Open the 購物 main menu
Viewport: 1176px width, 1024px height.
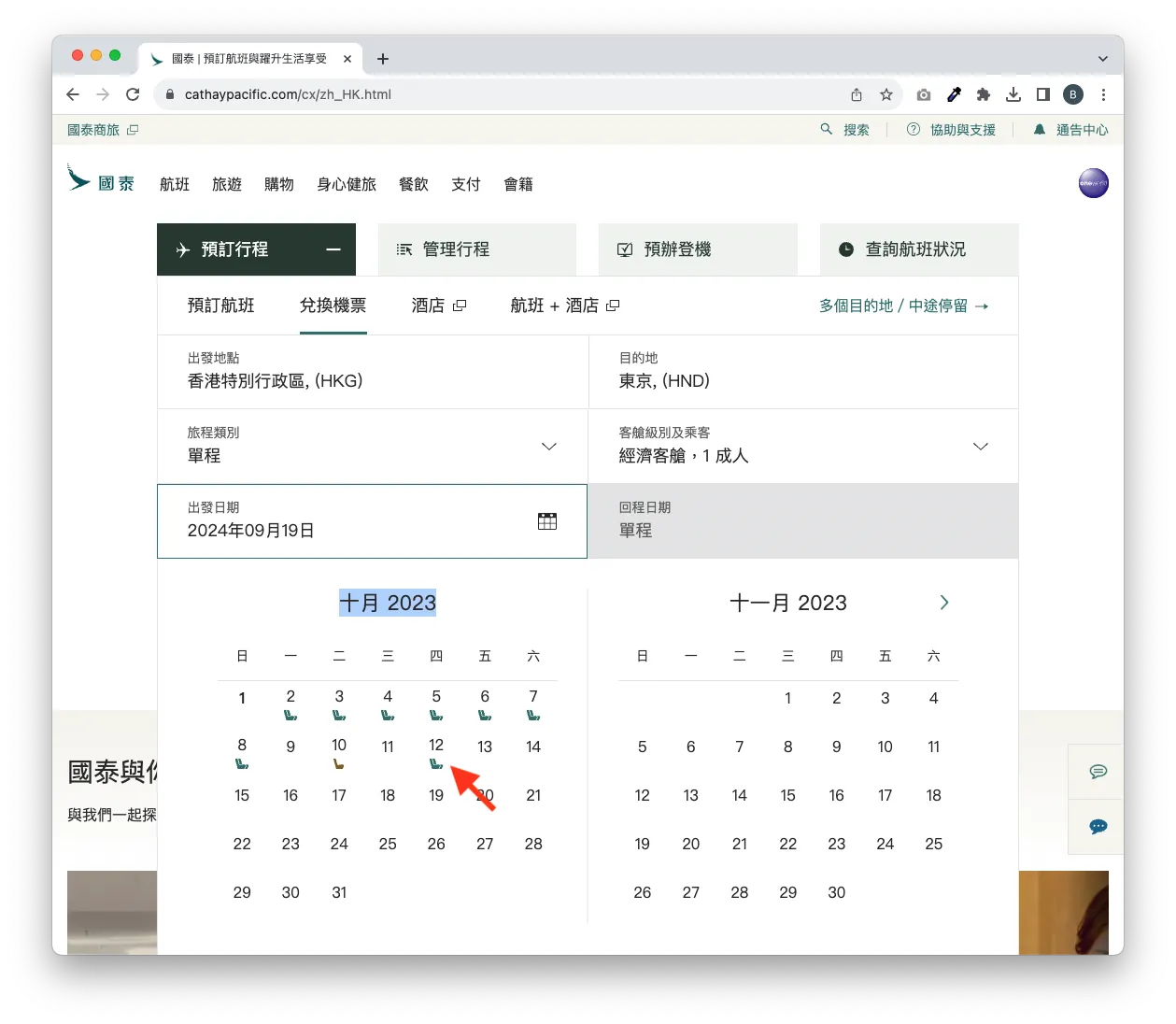(x=279, y=185)
